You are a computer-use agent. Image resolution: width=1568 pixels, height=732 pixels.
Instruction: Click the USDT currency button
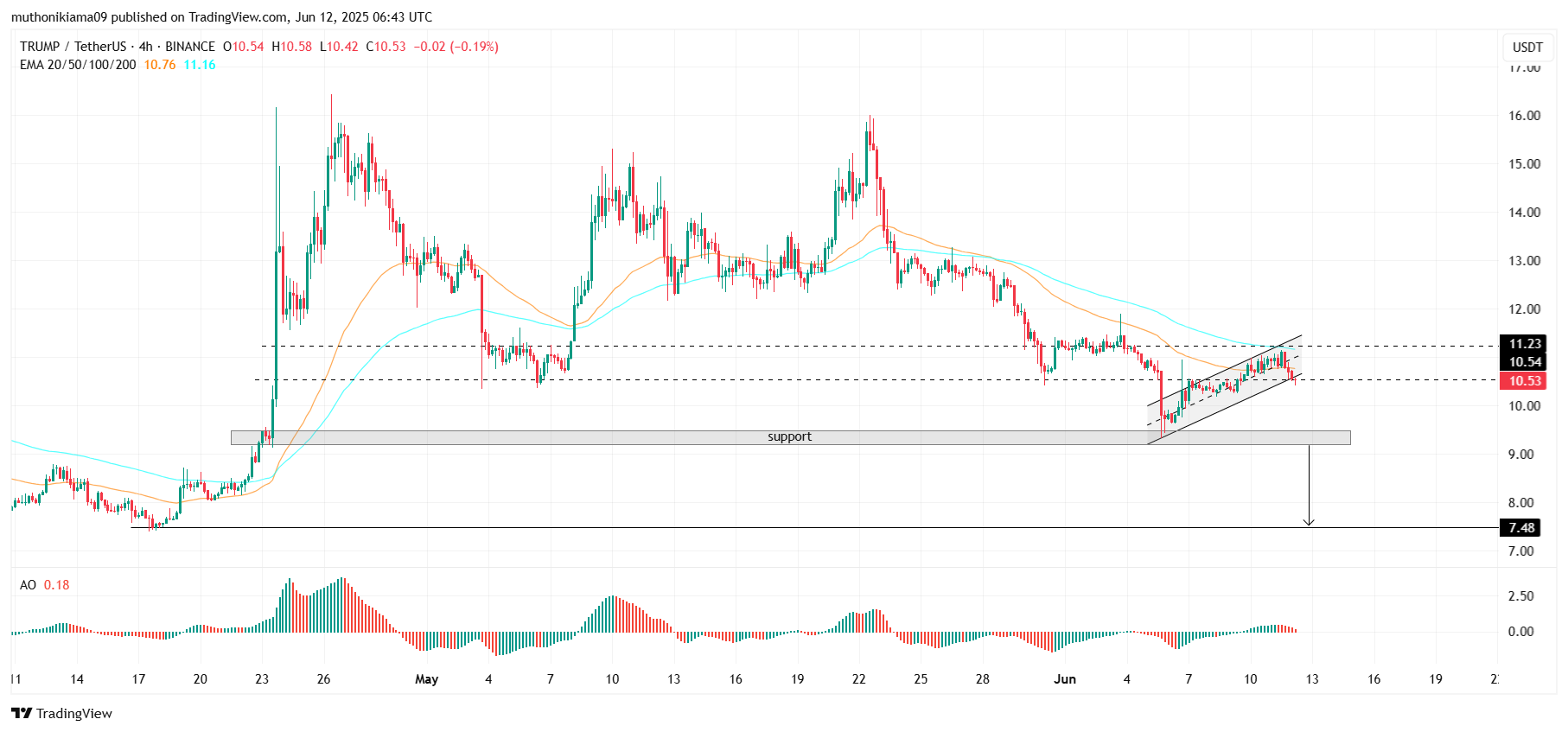coord(1527,47)
